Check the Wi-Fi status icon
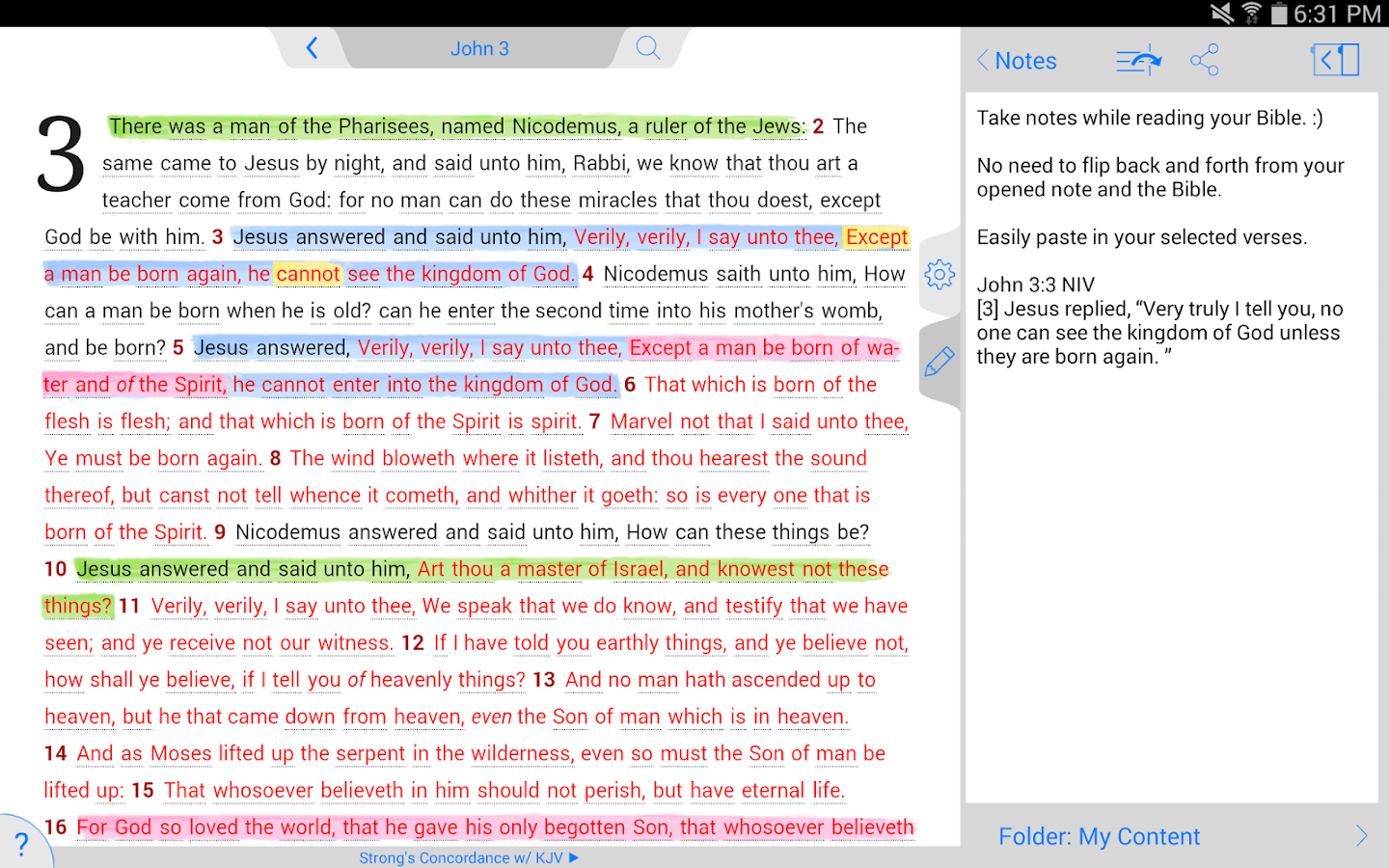The image size is (1389, 868). [x=1251, y=14]
